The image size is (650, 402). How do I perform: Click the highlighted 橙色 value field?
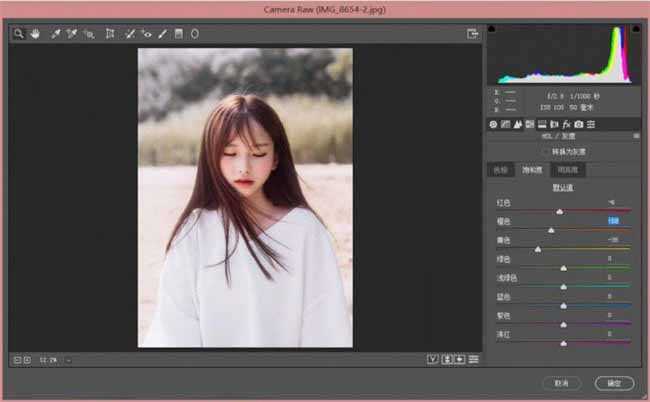(x=614, y=220)
